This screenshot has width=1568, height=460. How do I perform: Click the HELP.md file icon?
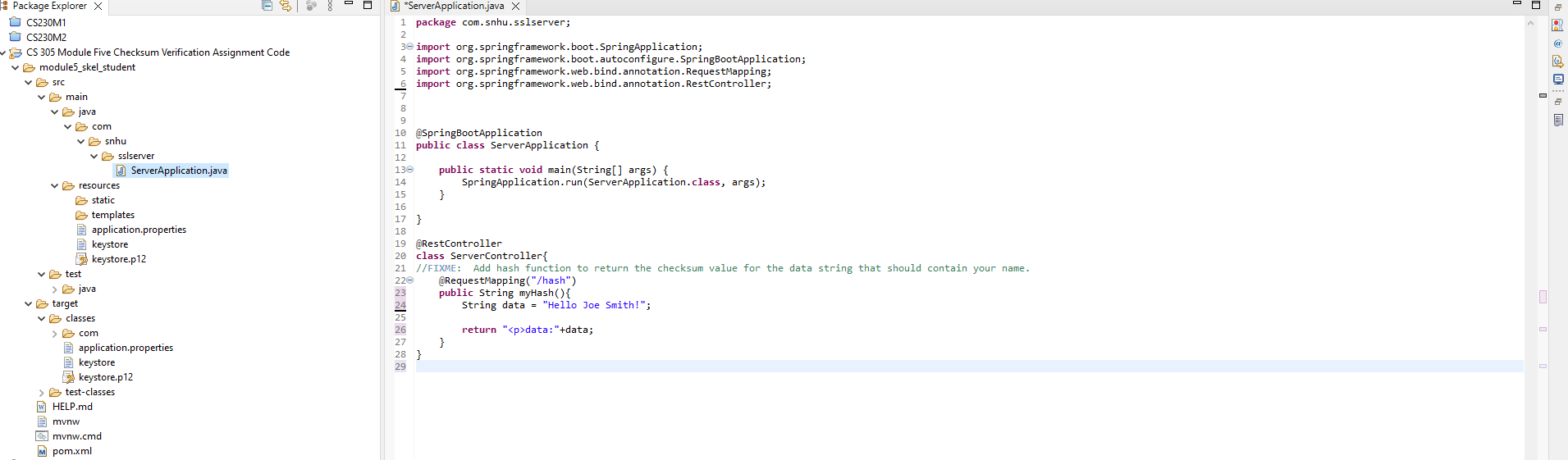coord(42,407)
